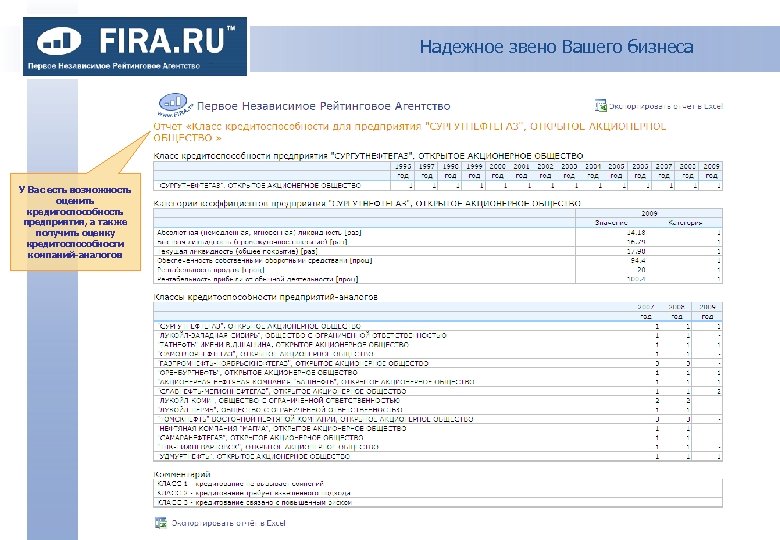Click the small FIRA globe logo in the report header
Viewport: 780px width, 540px height.
click(175, 104)
